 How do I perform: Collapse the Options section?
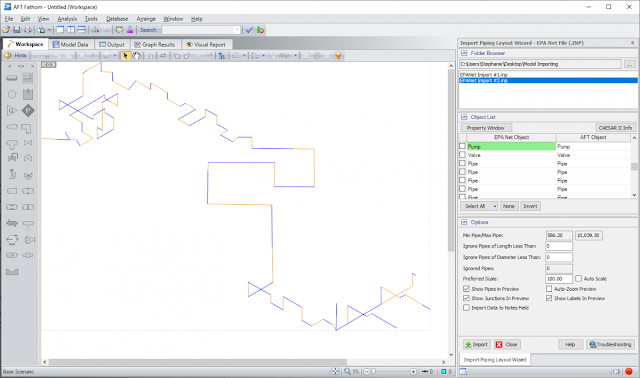click(x=464, y=222)
